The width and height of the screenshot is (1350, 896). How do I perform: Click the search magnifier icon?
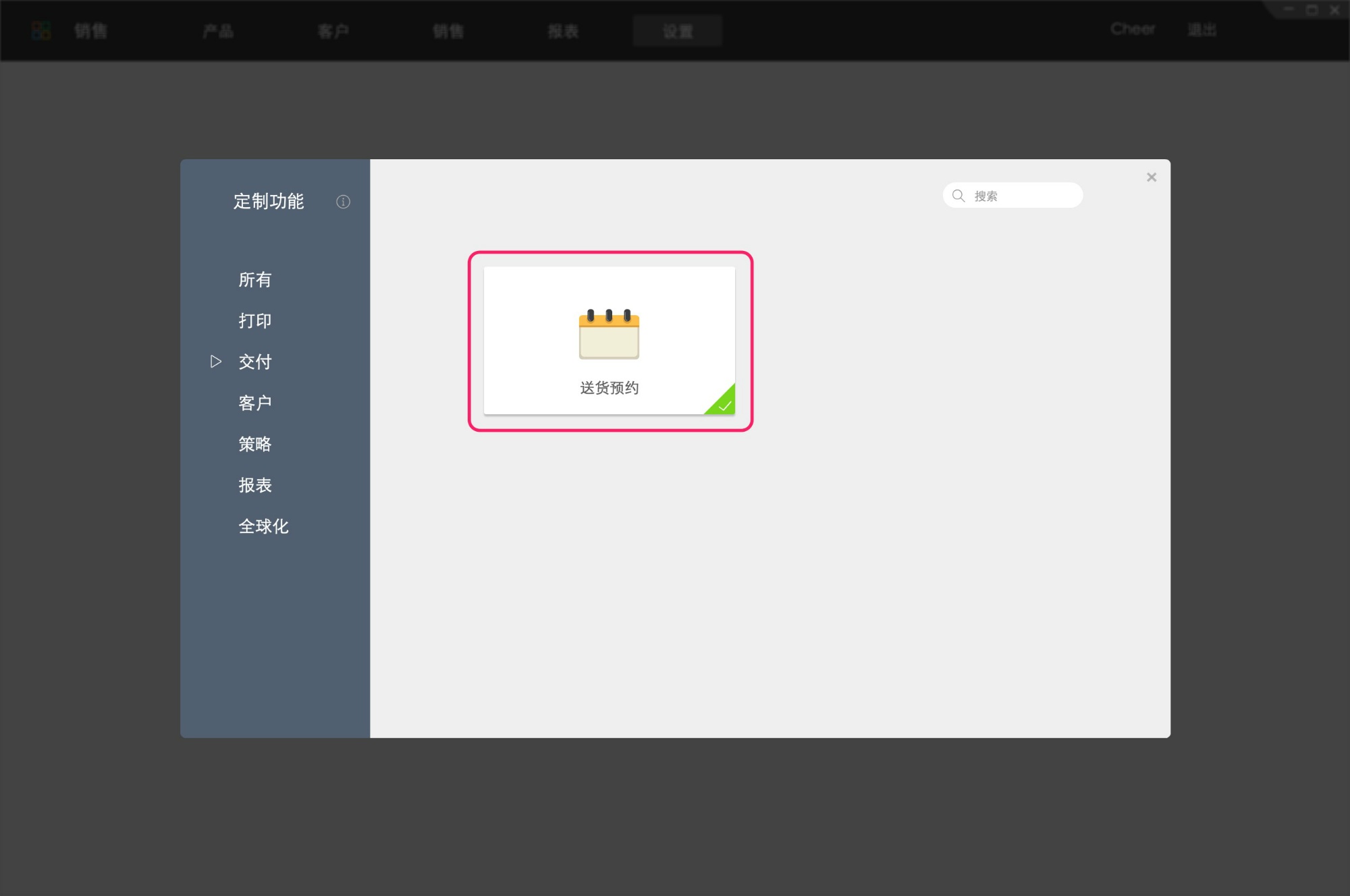pyautogui.click(x=959, y=196)
